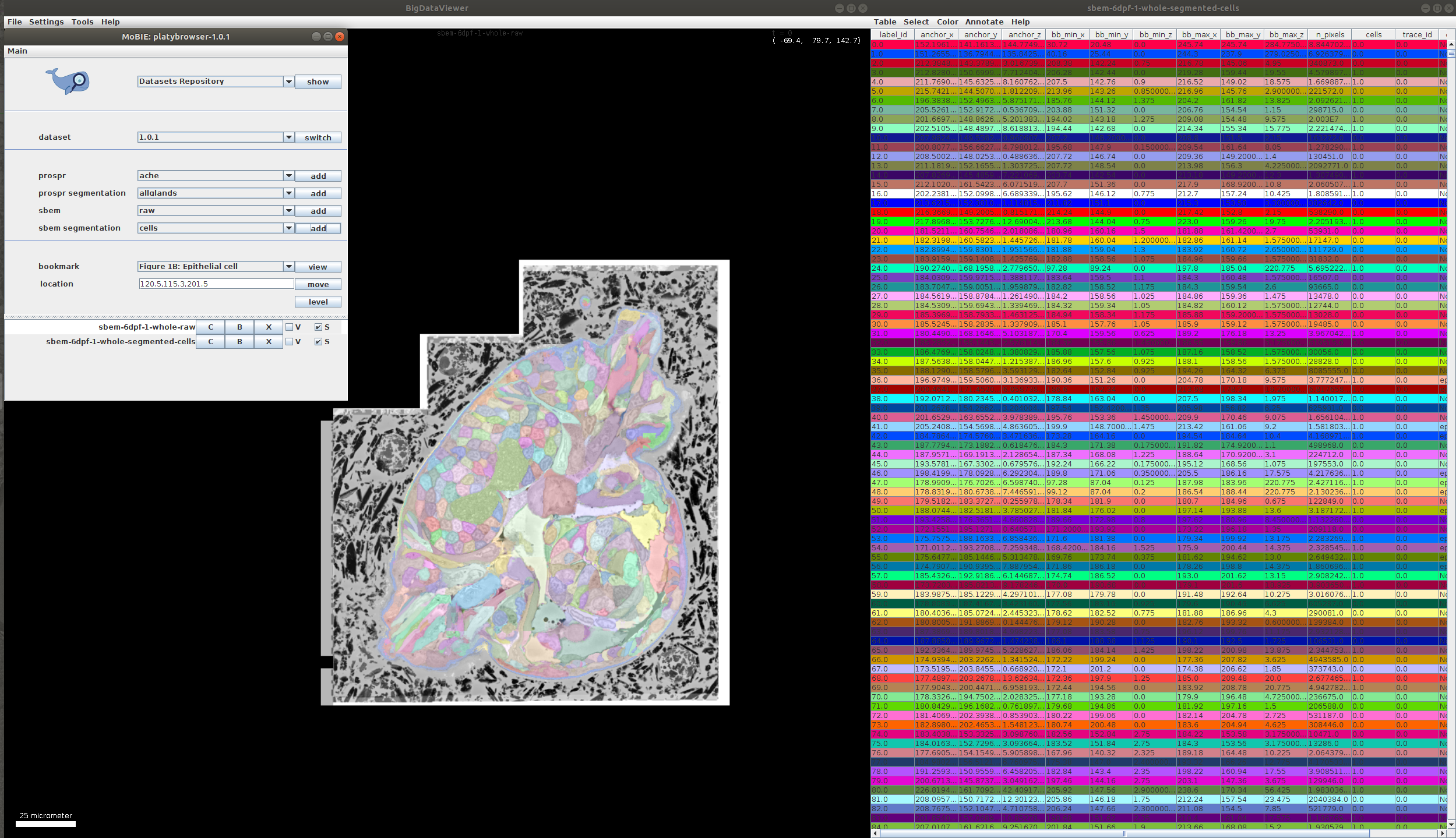This screenshot has width=1456, height=838.
Task: Sort table by label_id column header
Action: (x=893, y=35)
